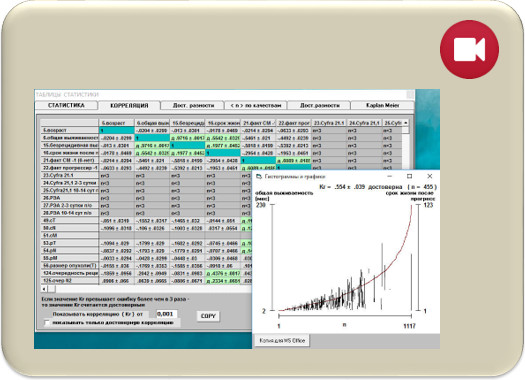Select the 16.срок жизни после row header
This screenshot has width=525, height=380.
coord(70,153)
